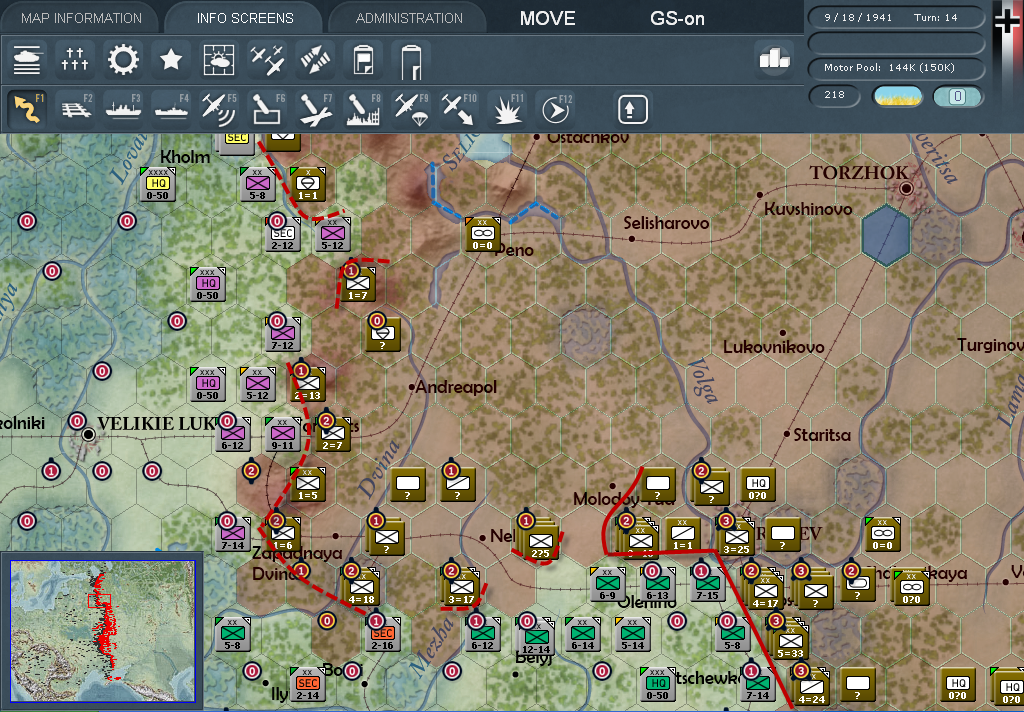Select the green 6-9 division counter

tap(607, 584)
